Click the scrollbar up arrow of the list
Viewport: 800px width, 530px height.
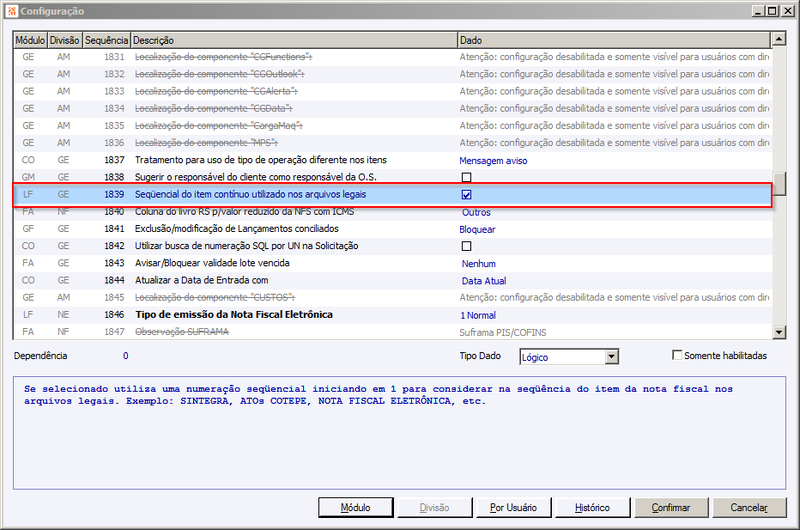(779, 39)
